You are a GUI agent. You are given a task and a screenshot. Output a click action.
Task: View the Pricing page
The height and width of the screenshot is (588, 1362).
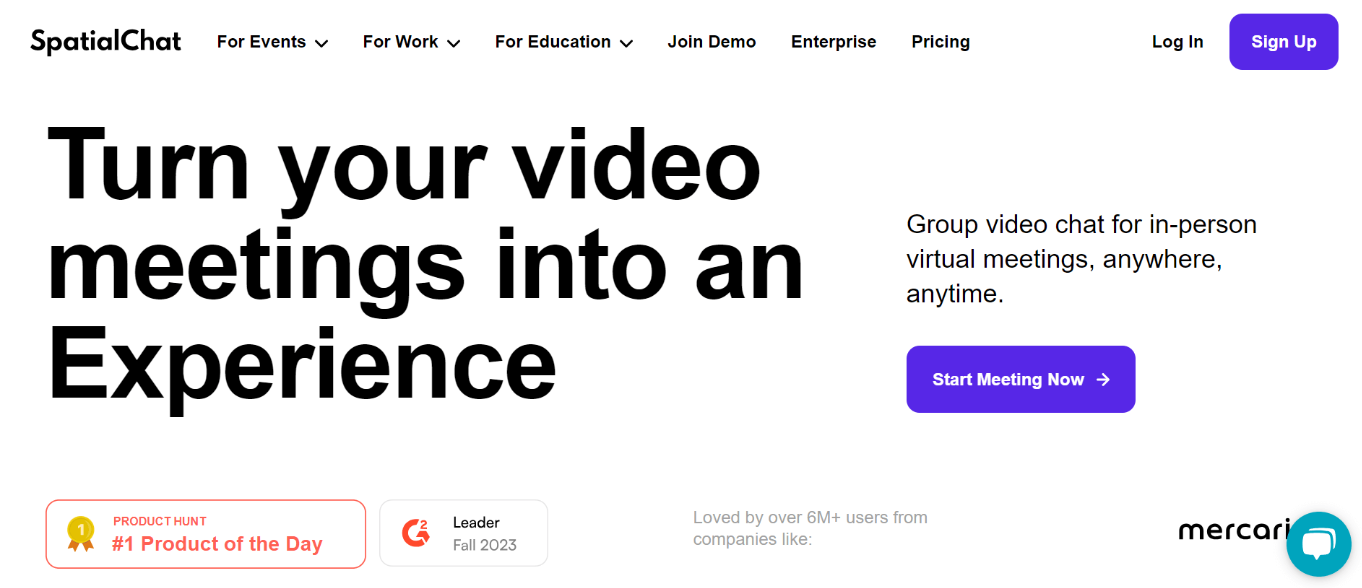pyautogui.click(x=941, y=42)
